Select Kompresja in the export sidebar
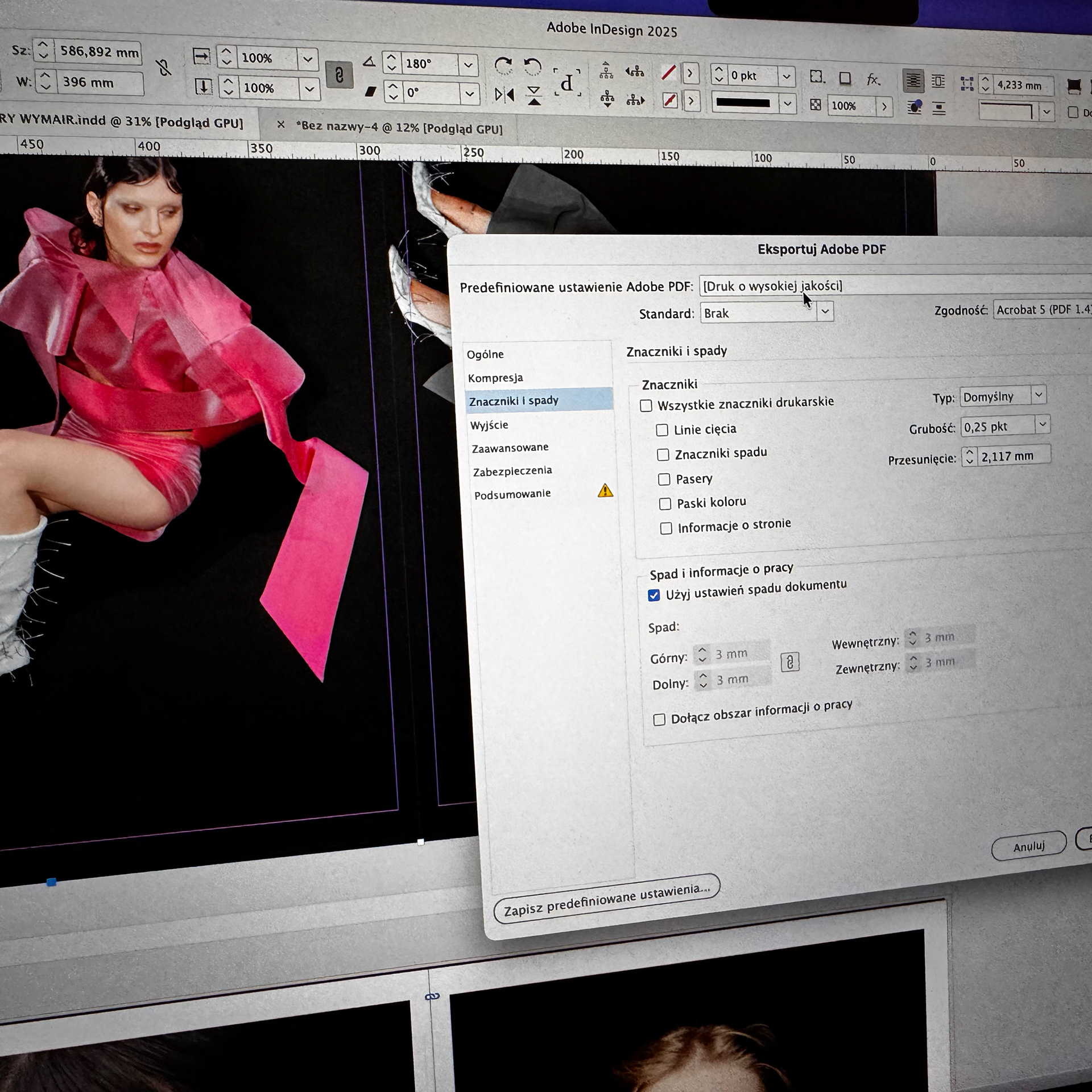This screenshot has height=1092, width=1092. pos(495,378)
